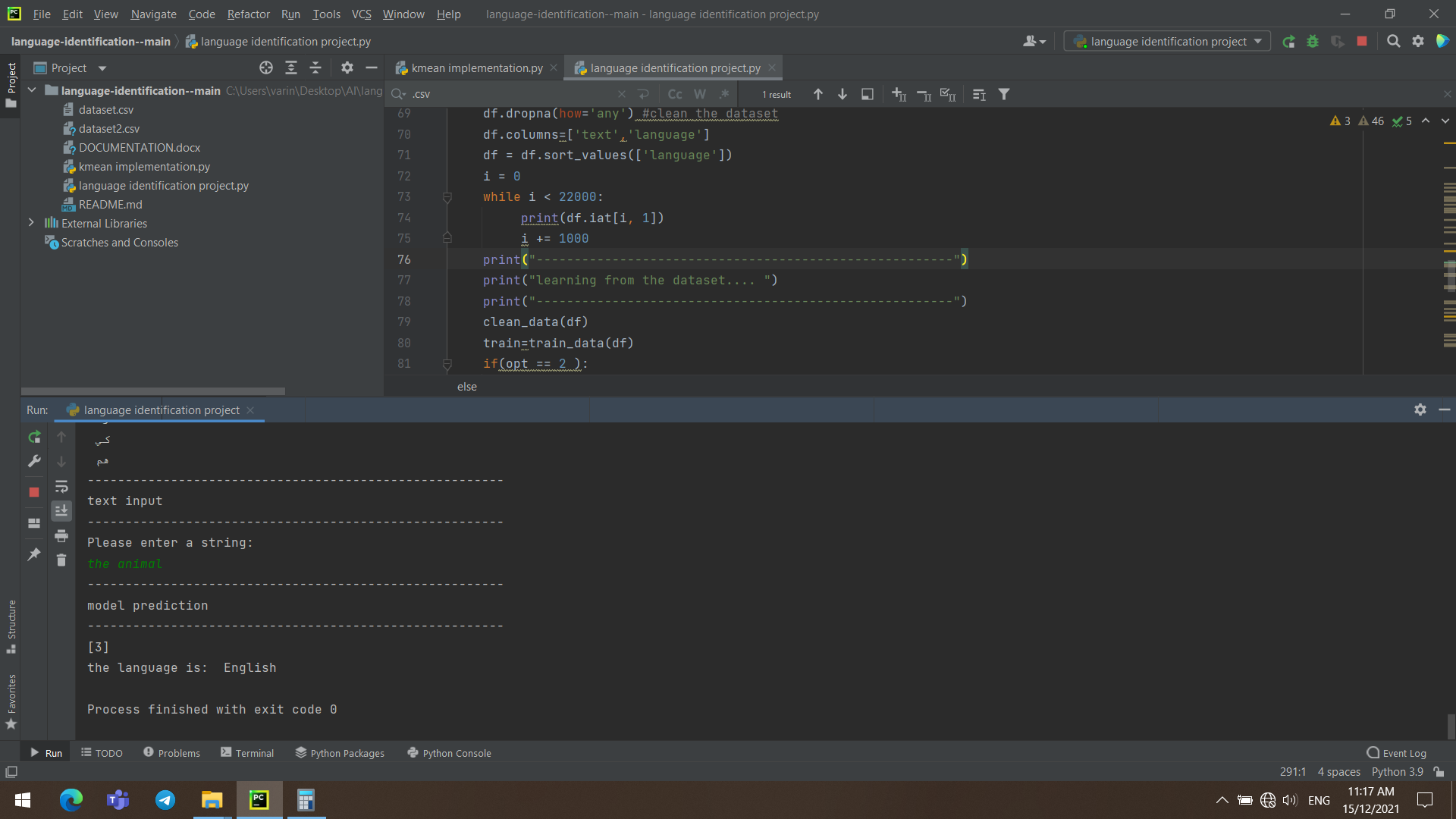The height and width of the screenshot is (819, 1456).
Task: Clear all console output with trash icon
Action: tap(61, 560)
